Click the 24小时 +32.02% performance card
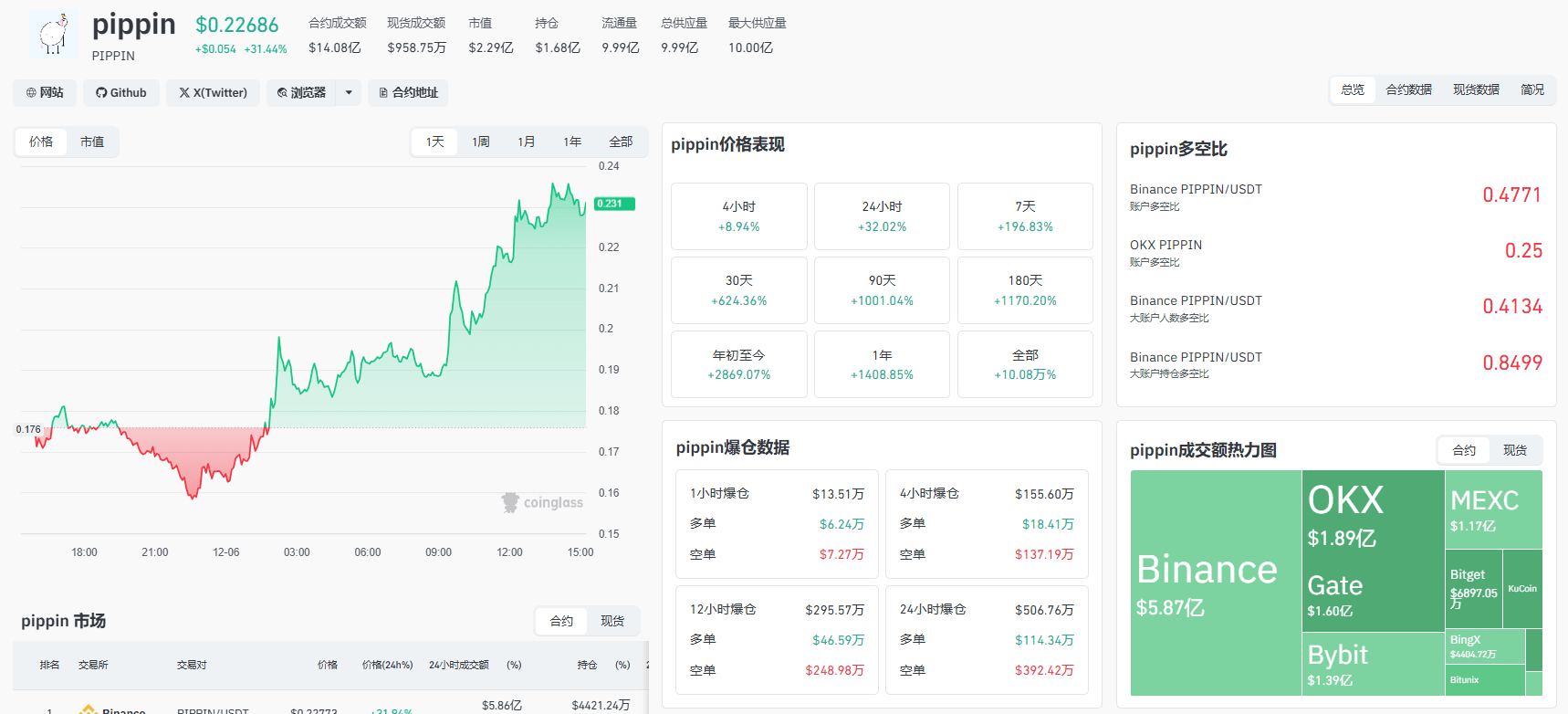Viewport: 1568px width, 714px height. pos(882,216)
